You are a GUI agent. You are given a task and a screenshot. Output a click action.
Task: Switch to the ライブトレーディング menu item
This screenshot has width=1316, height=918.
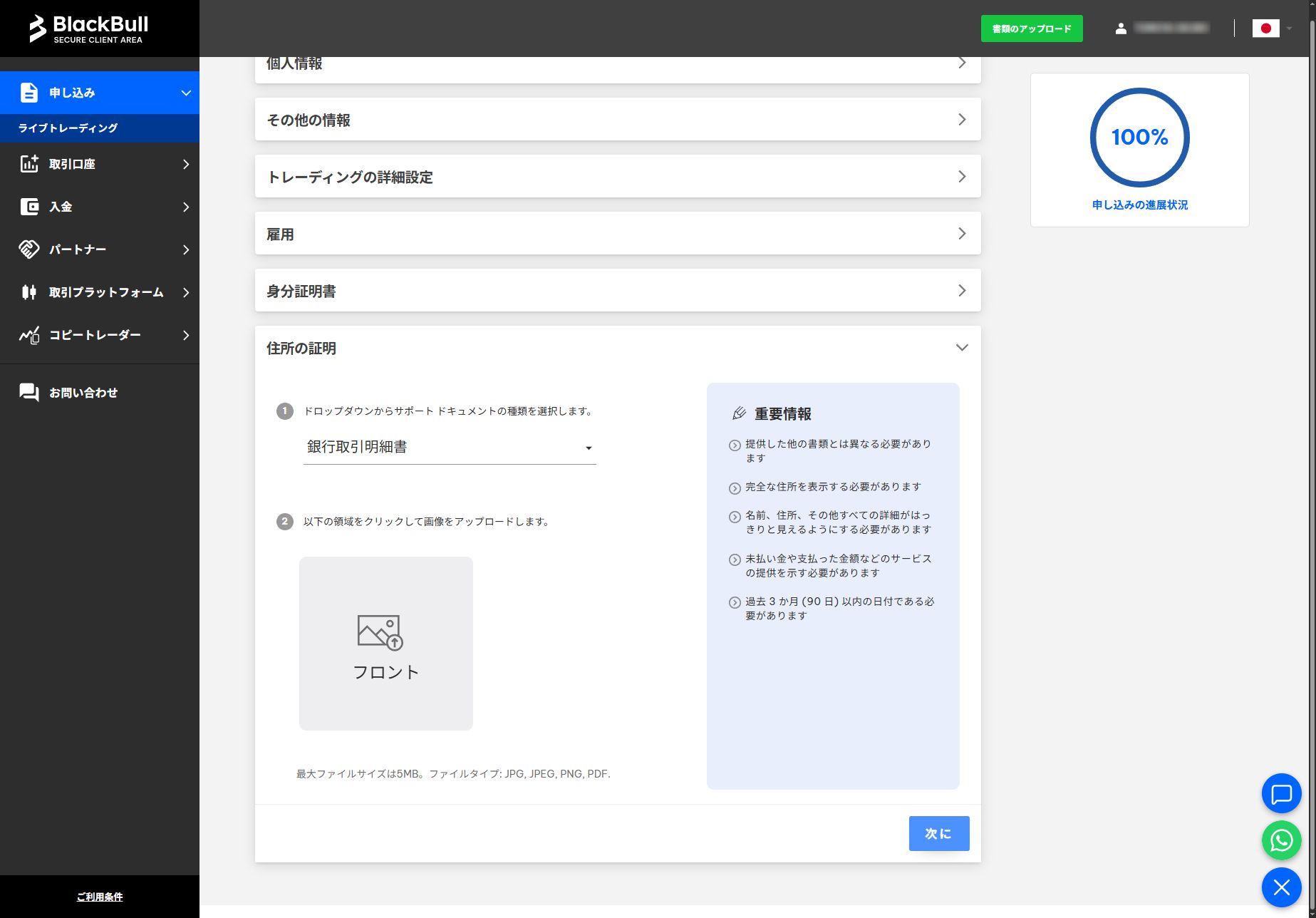coord(68,128)
